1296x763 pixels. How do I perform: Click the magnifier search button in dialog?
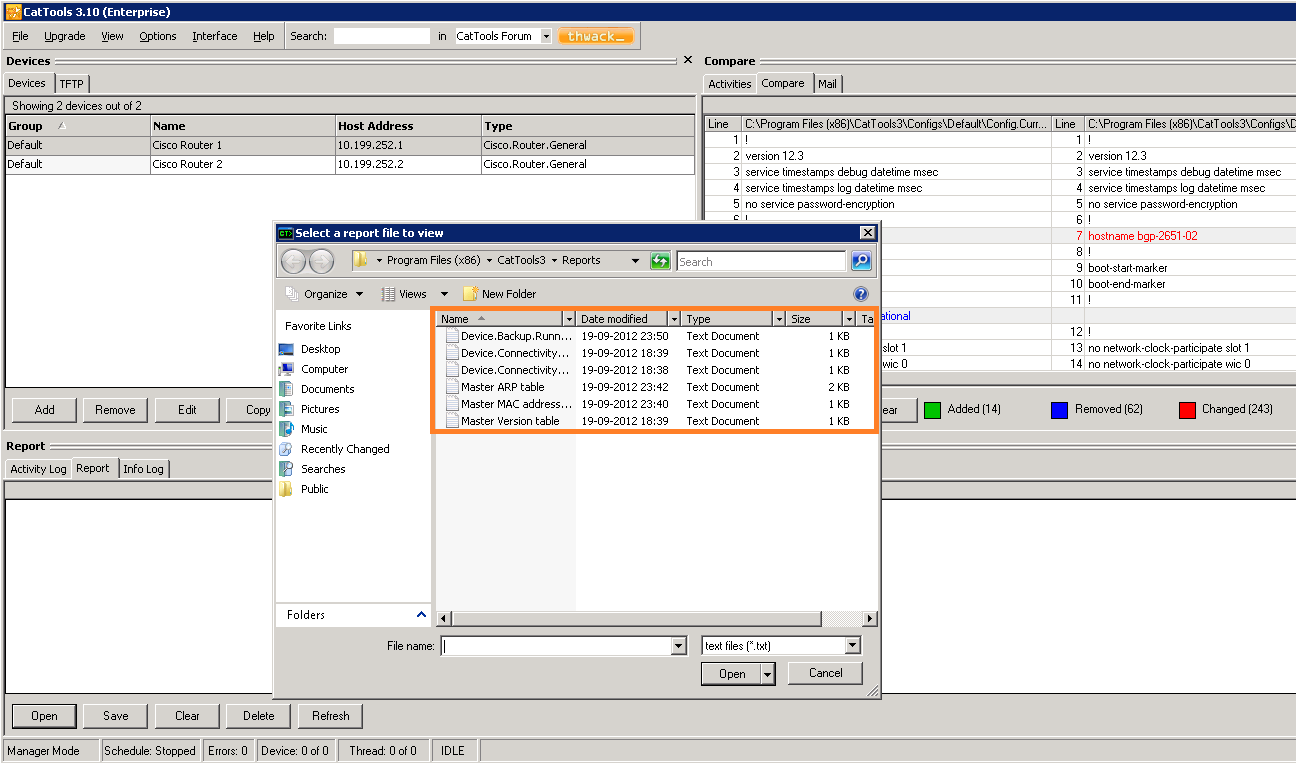click(x=861, y=261)
